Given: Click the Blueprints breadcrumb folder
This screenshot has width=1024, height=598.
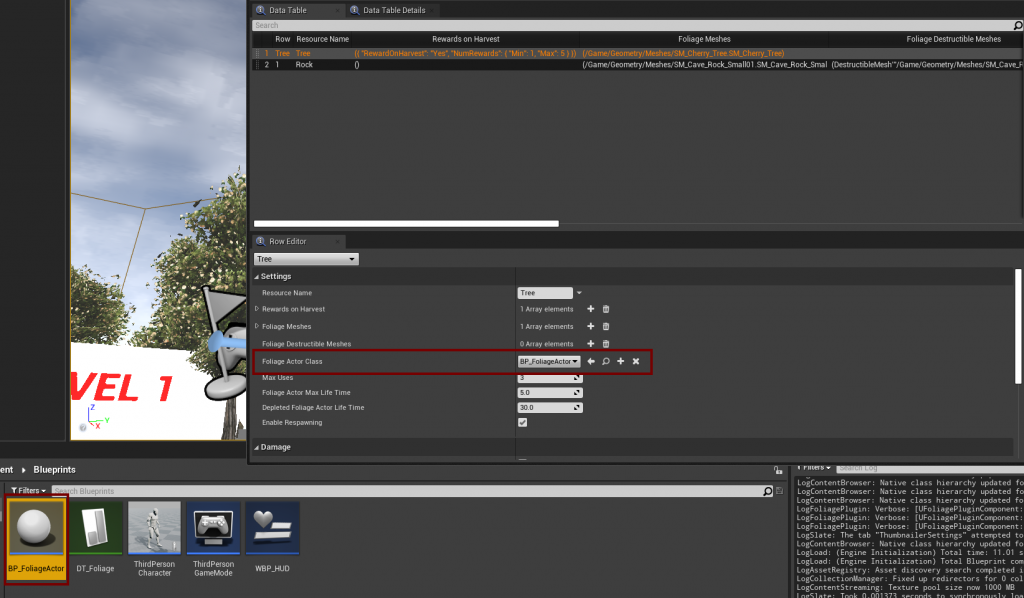Looking at the screenshot, I should tap(54, 470).
